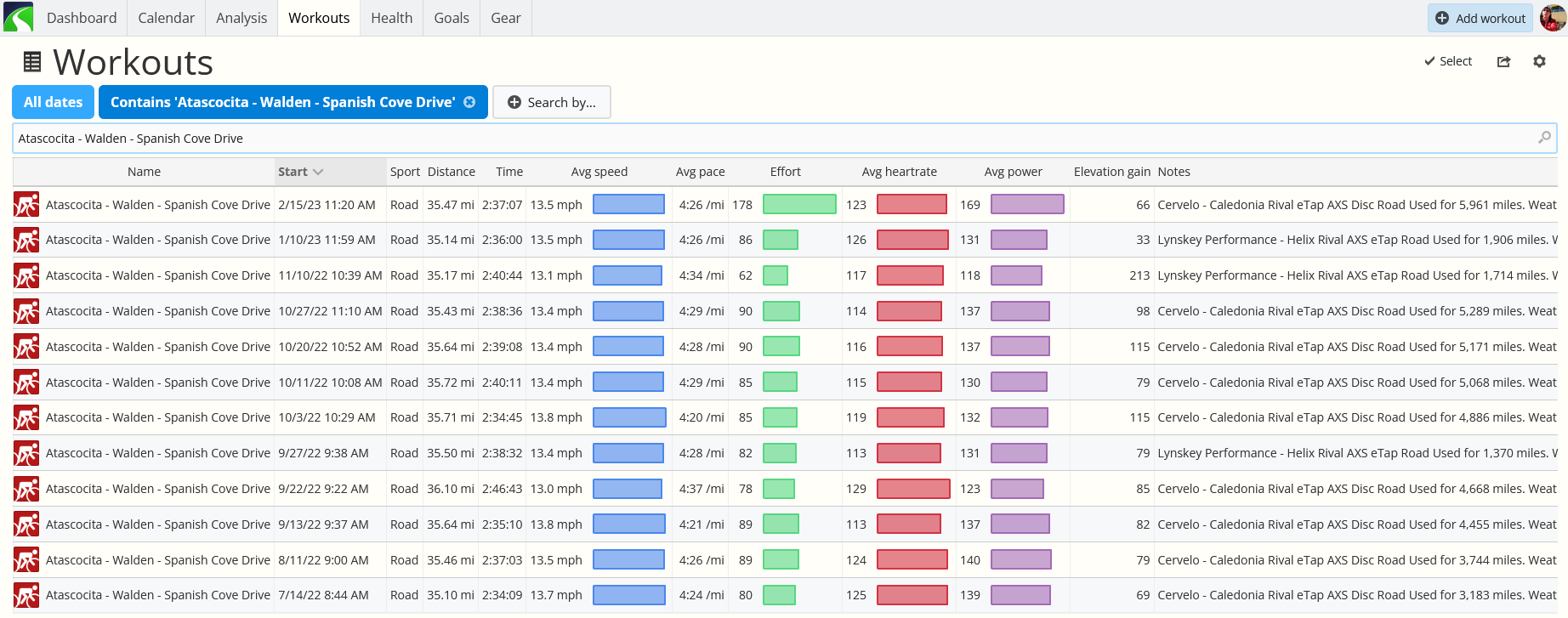Open the Search by... filter menu
This screenshot has width=1568, height=618.
552,102
